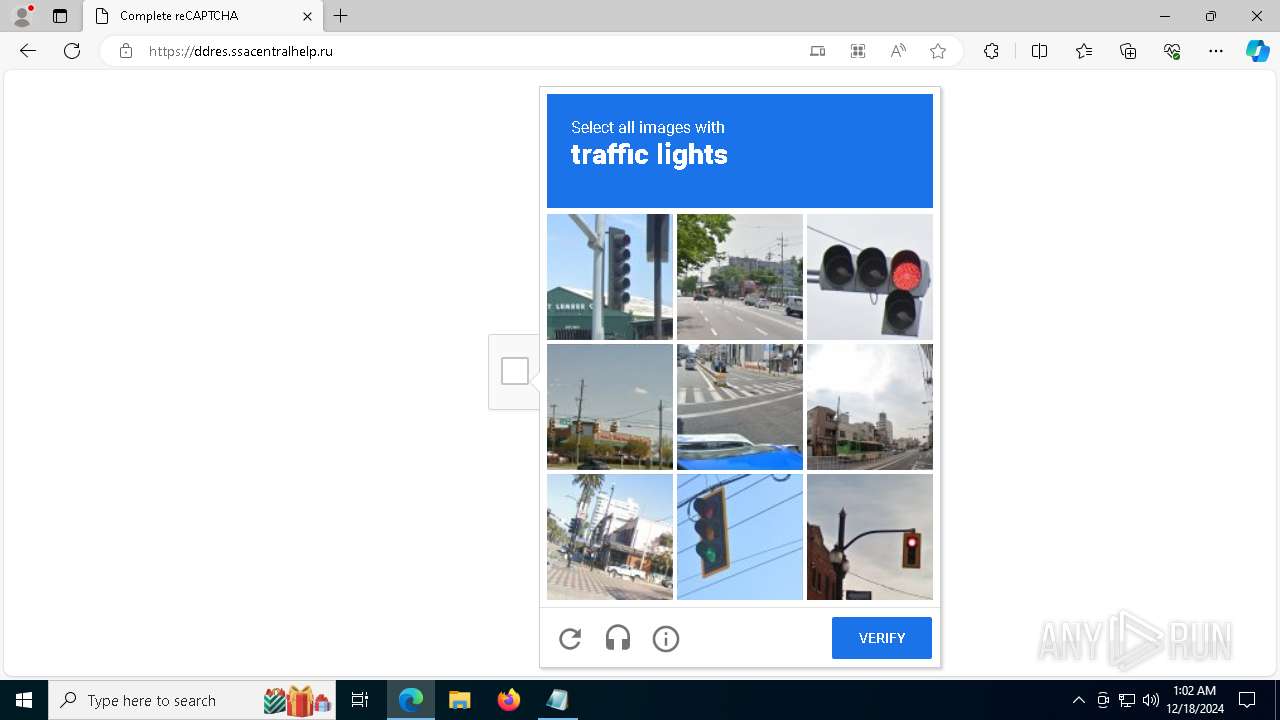
Task: Open the Favorites list icon
Action: (1084, 51)
